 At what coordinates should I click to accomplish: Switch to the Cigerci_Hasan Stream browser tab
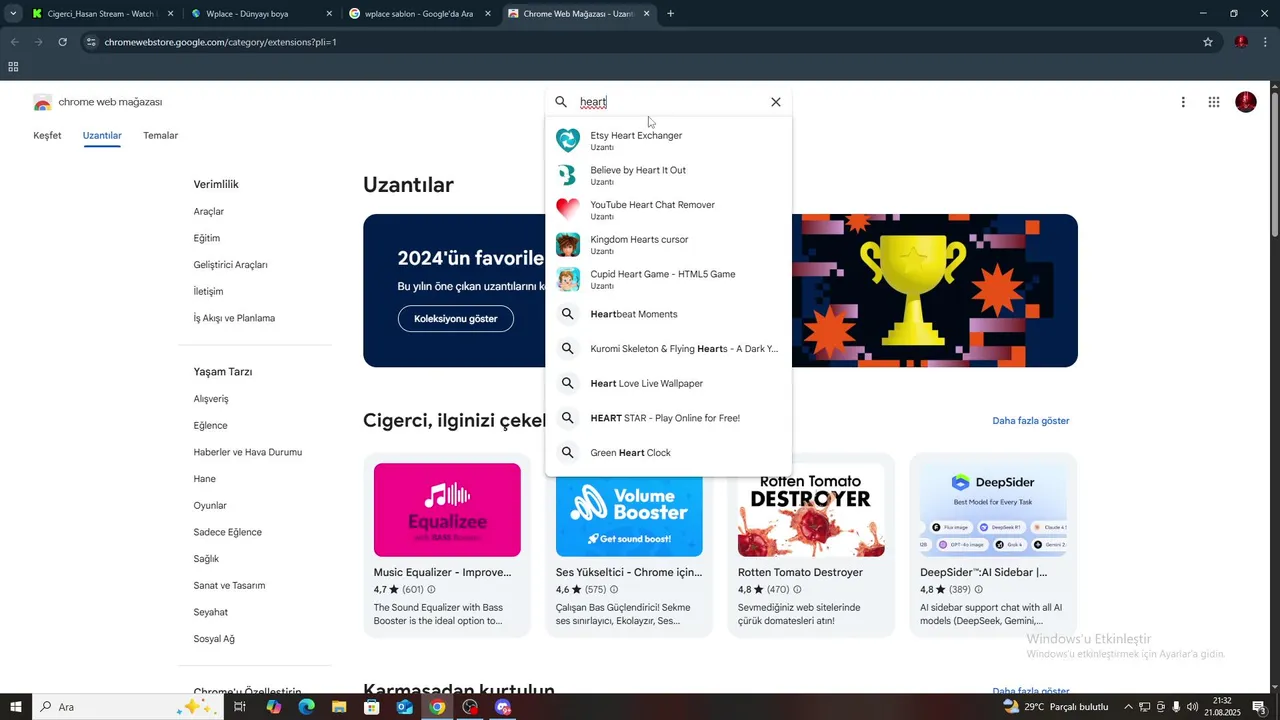click(103, 14)
